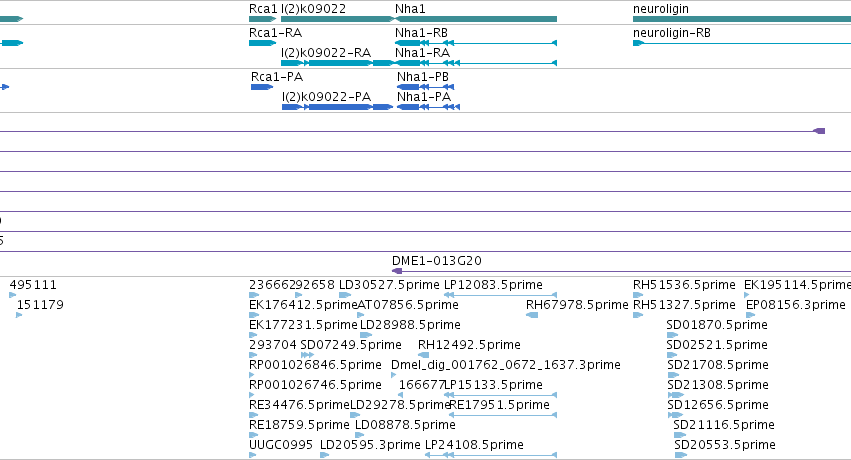Select the purple feature end on first line
The height and width of the screenshot is (460, 851).
coord(819,131)
